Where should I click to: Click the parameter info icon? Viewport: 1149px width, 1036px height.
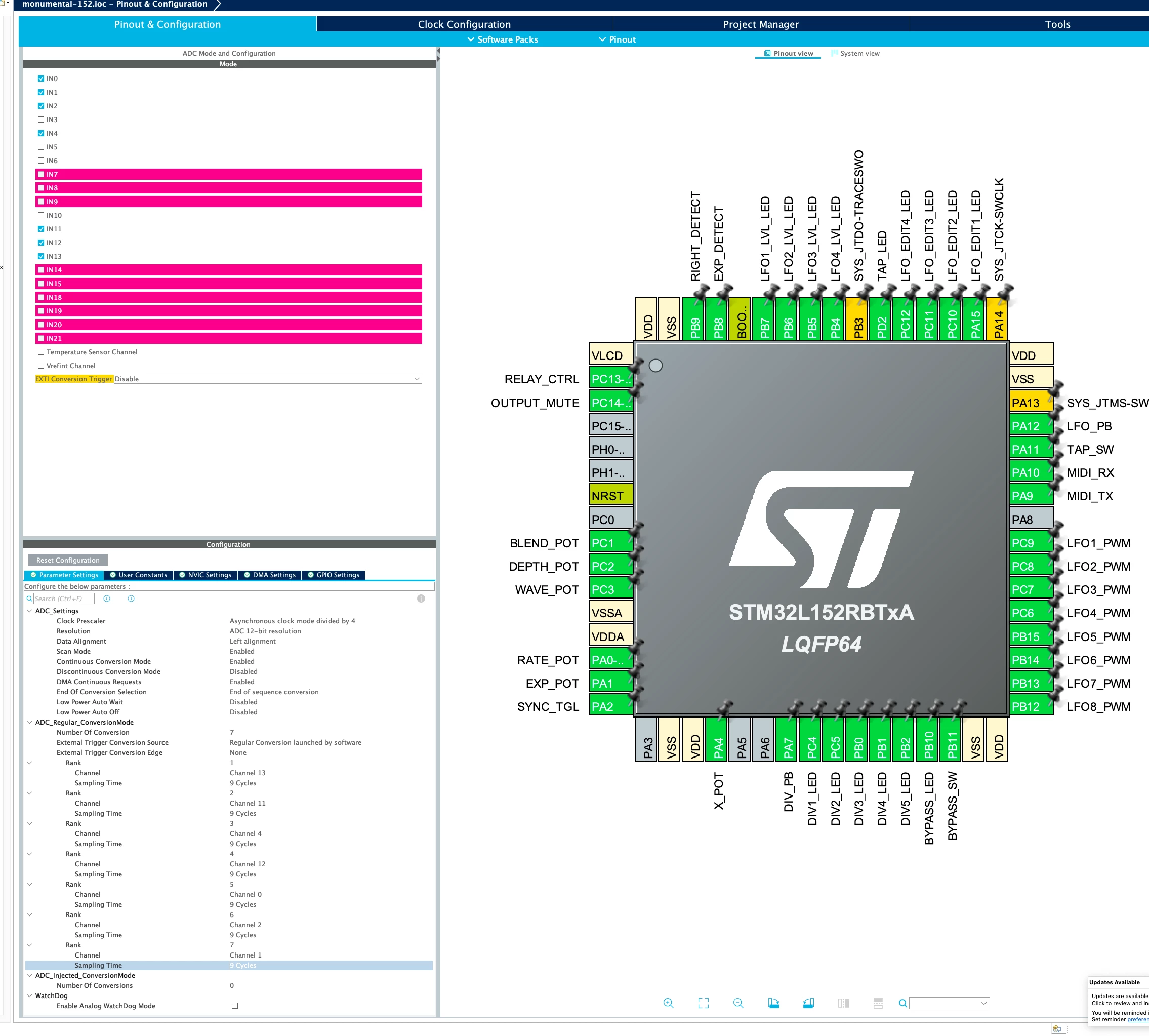(421, 599)
